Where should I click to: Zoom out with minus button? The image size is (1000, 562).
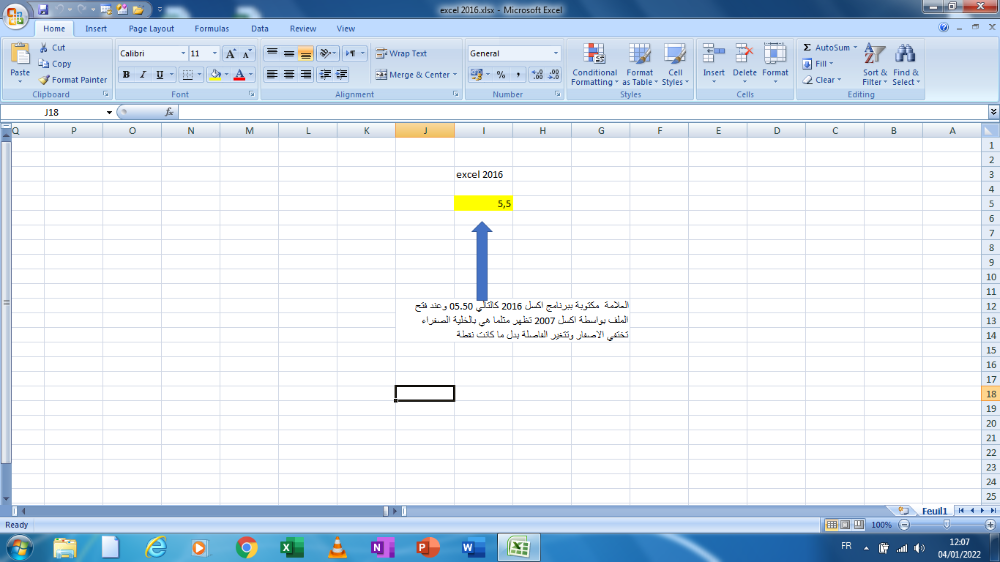pyautogui.click(x=904, y=524)
